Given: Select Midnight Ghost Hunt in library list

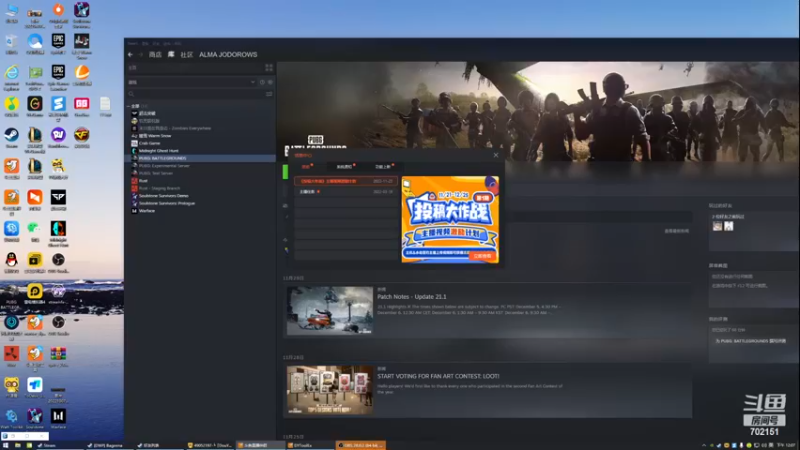Looking at the screenshot, I should 159,151.
